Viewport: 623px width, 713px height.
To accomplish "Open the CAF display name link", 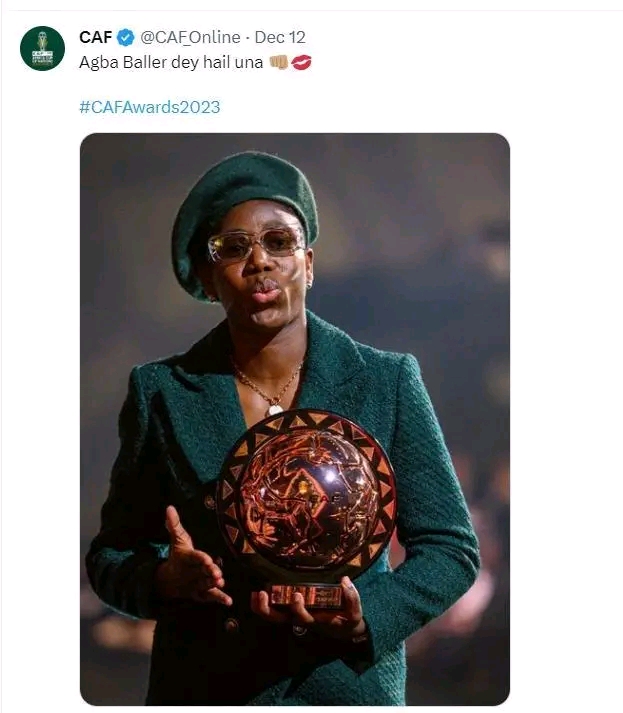I will pos(95,38).
